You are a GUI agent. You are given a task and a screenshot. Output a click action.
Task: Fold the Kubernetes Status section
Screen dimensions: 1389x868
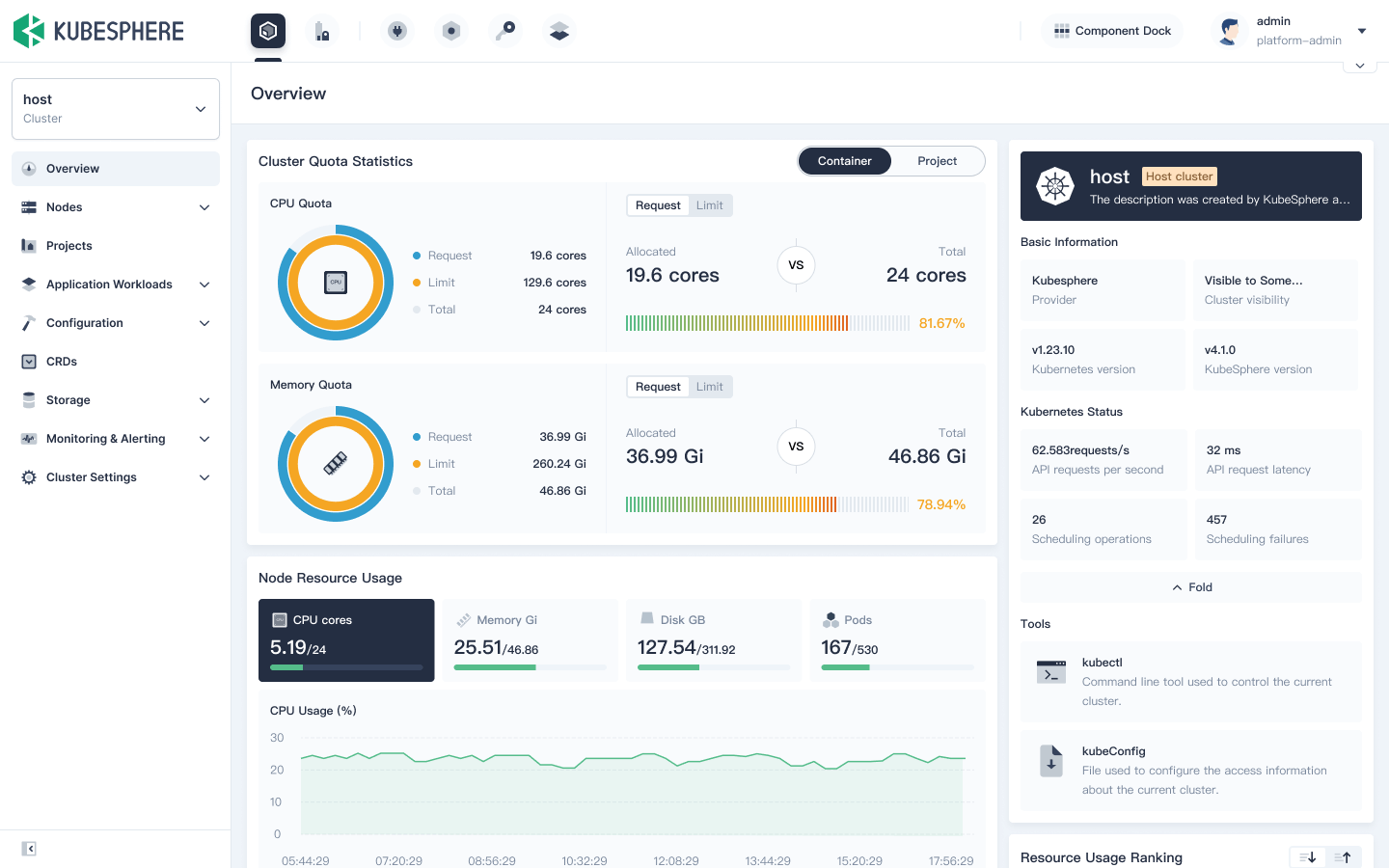click(1191, 587)
